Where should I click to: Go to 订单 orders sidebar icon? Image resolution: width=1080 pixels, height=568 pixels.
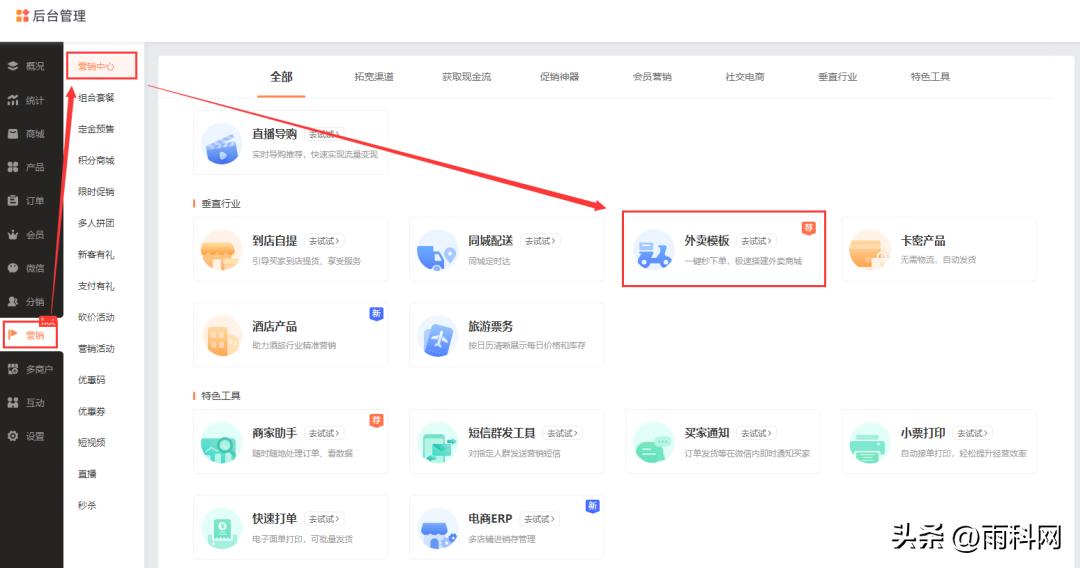click(x=13, y=200)
